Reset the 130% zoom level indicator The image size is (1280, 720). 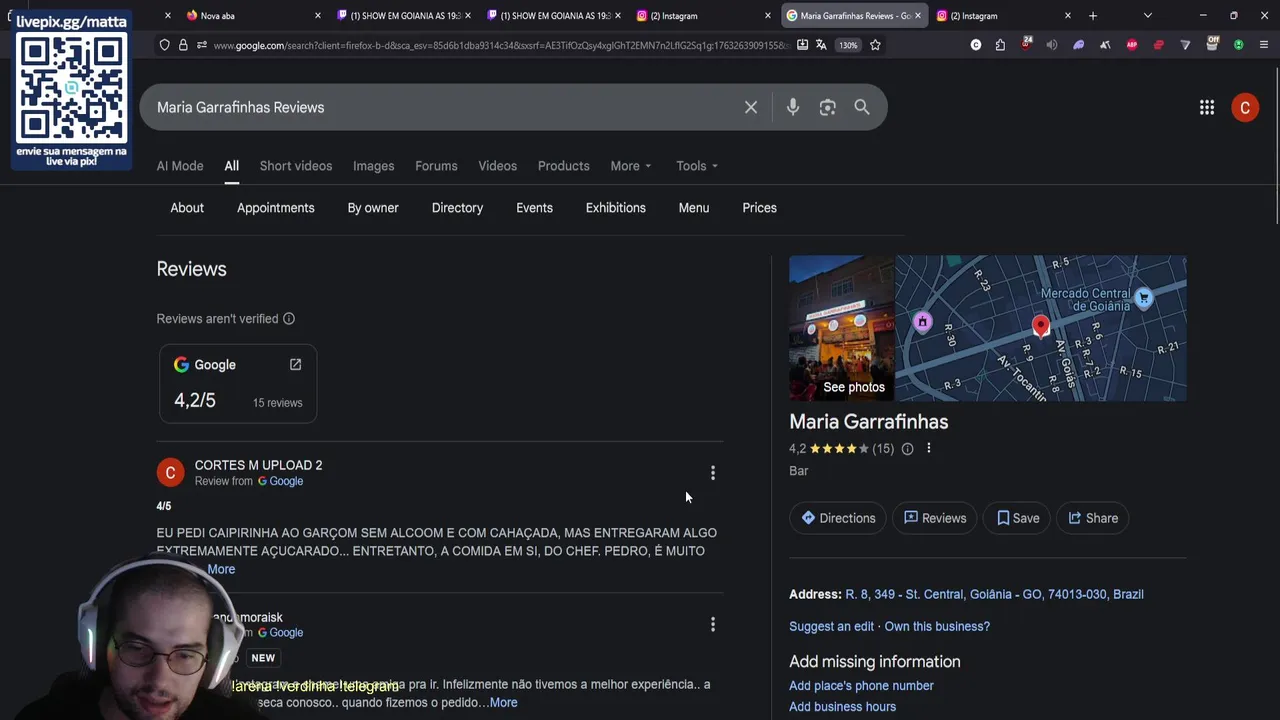pyautogui.click(x=848, y=45)
